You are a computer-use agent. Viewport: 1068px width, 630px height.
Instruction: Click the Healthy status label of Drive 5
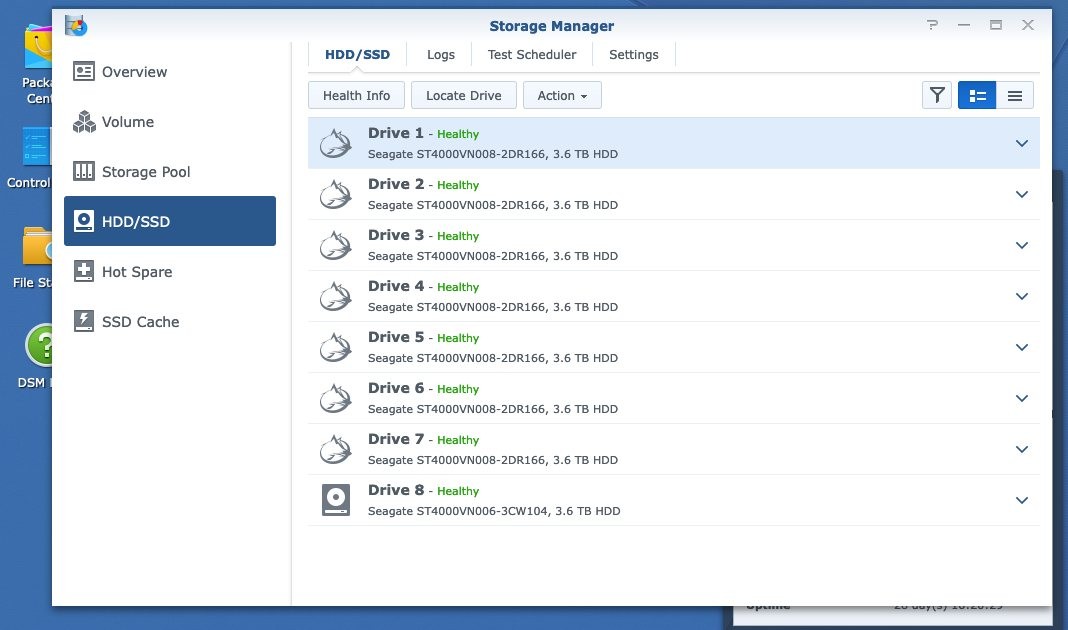457,337
